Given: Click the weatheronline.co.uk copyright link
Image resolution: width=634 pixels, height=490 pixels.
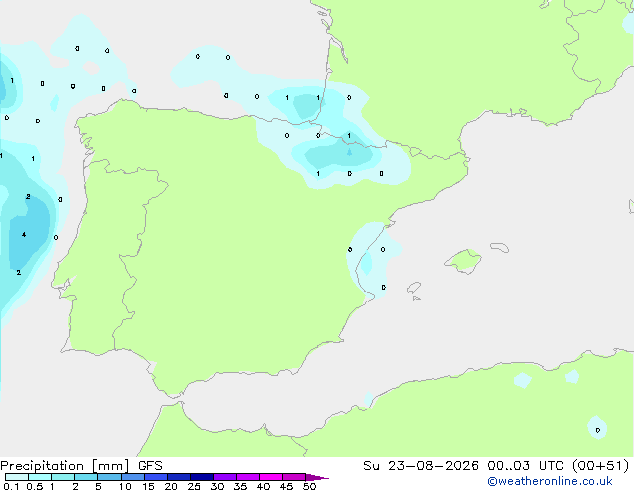Looking at the screenshot, I should 550,481.
